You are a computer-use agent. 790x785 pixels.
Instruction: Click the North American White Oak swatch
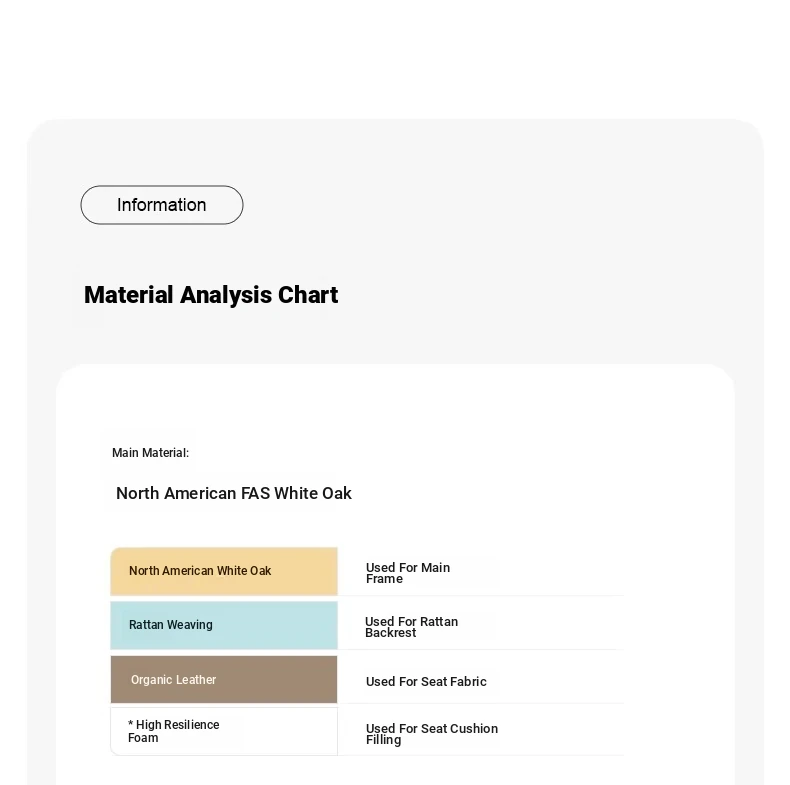224,571
